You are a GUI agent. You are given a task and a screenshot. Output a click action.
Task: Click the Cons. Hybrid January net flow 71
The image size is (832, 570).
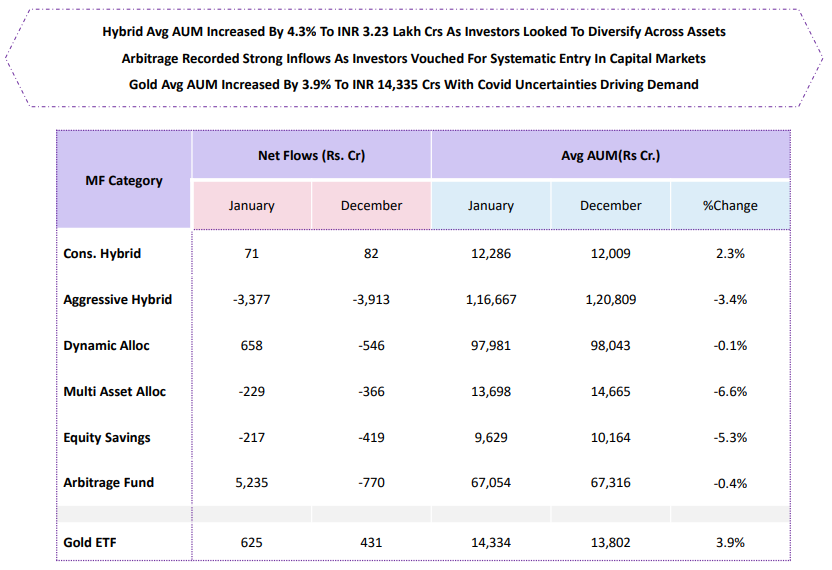[x=252, y=254]
